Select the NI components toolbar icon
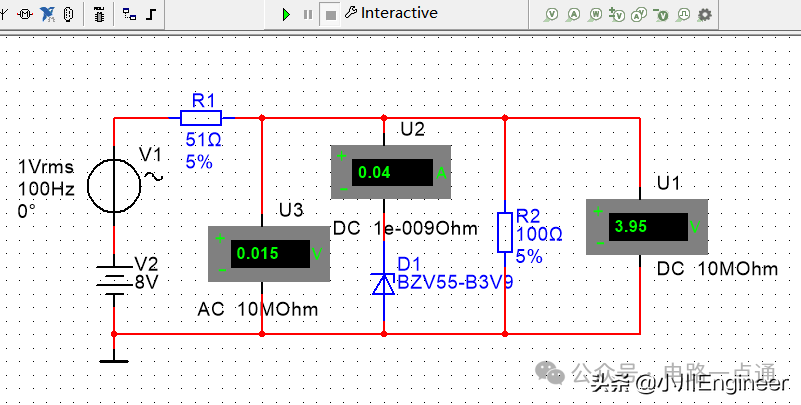Image resolution: width=801 pixels, height=405 pixels. 48,14
